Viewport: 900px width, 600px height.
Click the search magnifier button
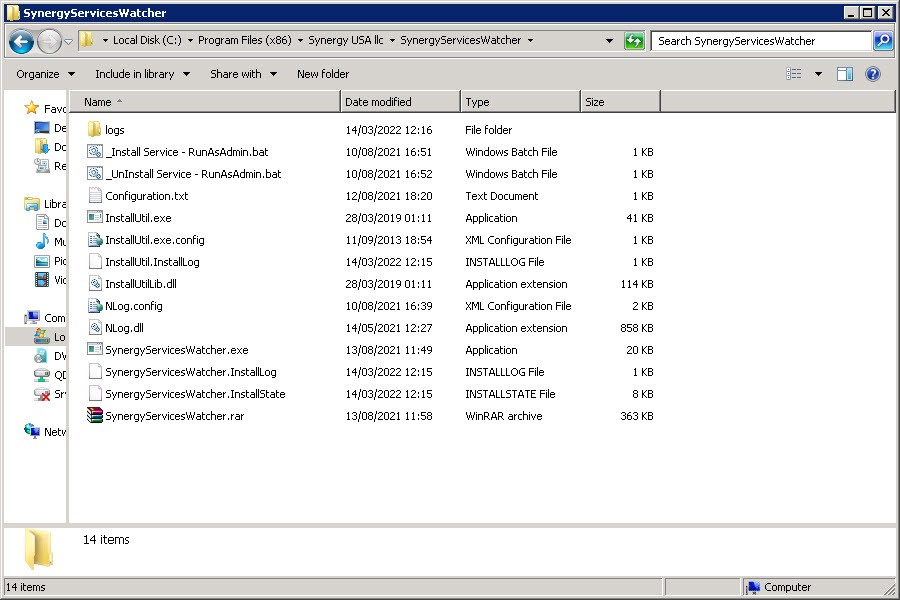[883, 41]
